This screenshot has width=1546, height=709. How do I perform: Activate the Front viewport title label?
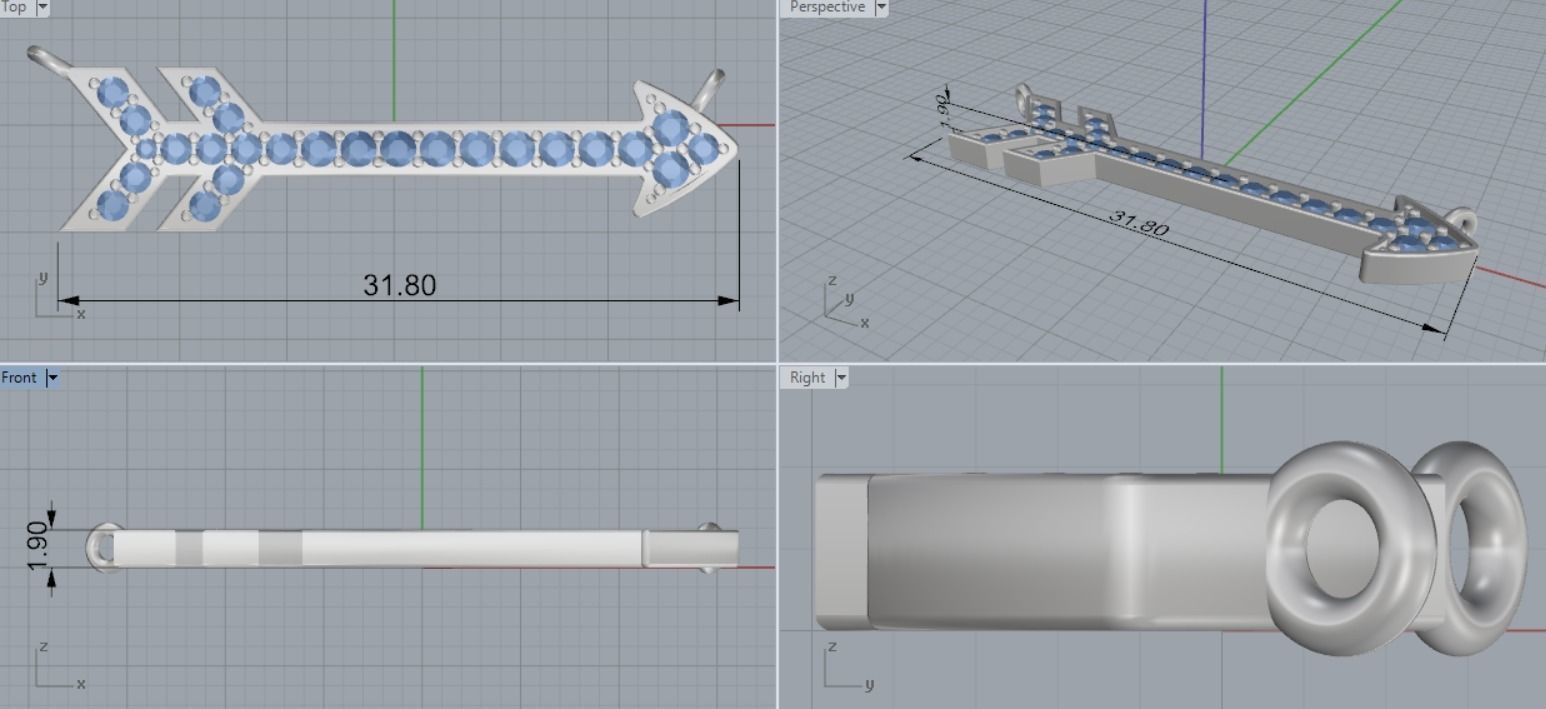(x=19, y=378)
